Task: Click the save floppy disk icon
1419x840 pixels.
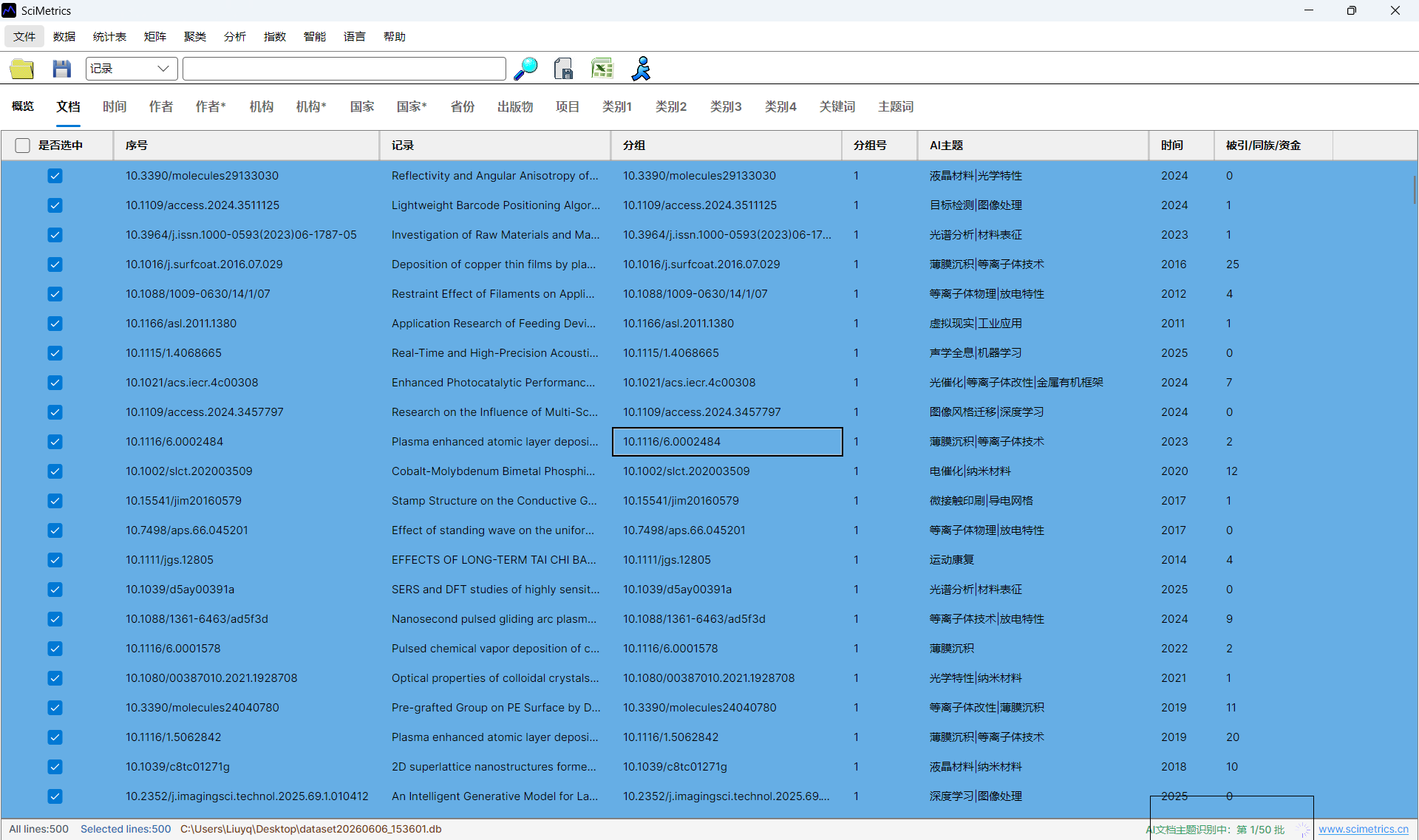Action: [x=62, y=69]
